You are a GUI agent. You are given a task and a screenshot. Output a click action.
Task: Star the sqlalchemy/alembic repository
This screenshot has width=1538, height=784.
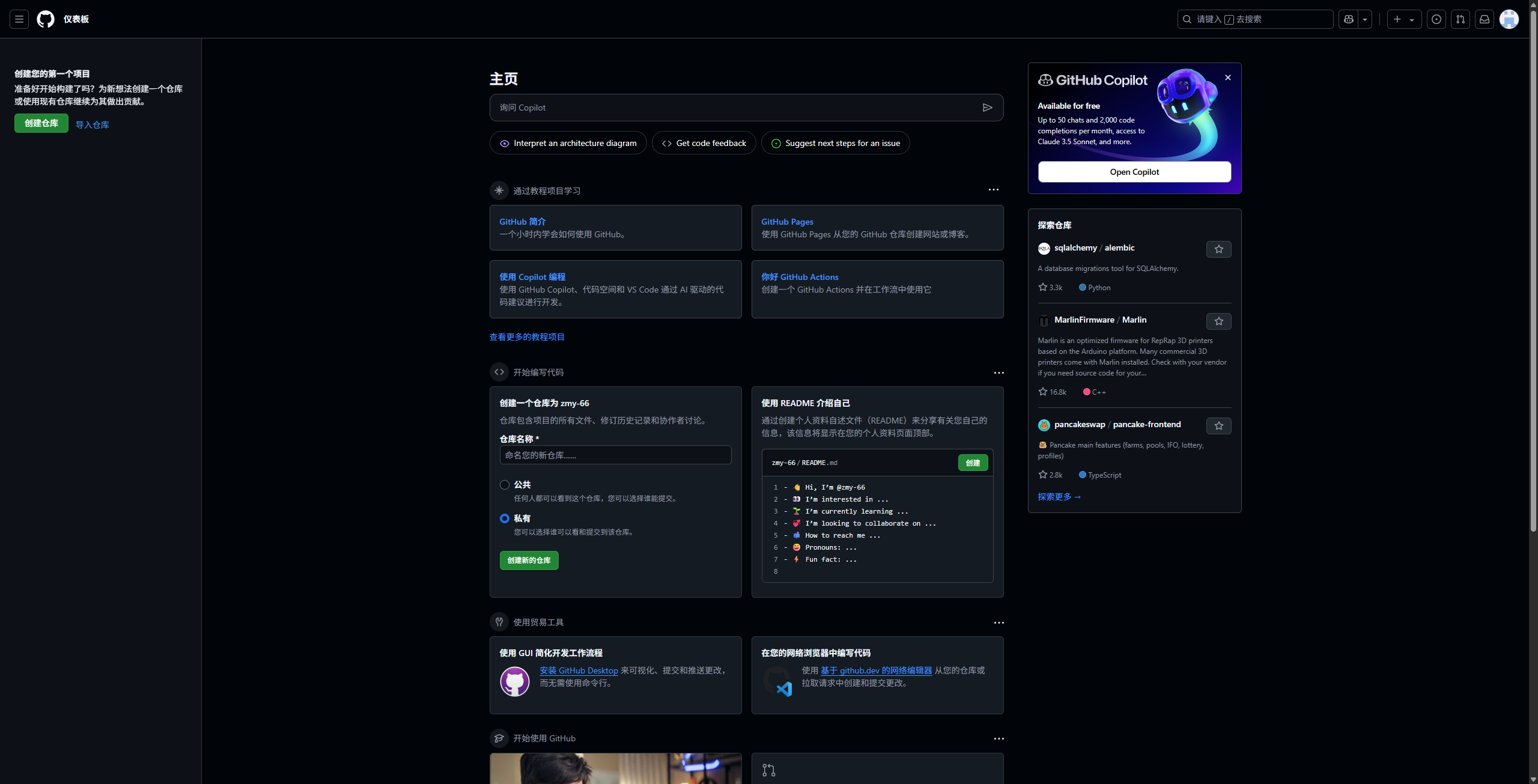point(1218,249)
